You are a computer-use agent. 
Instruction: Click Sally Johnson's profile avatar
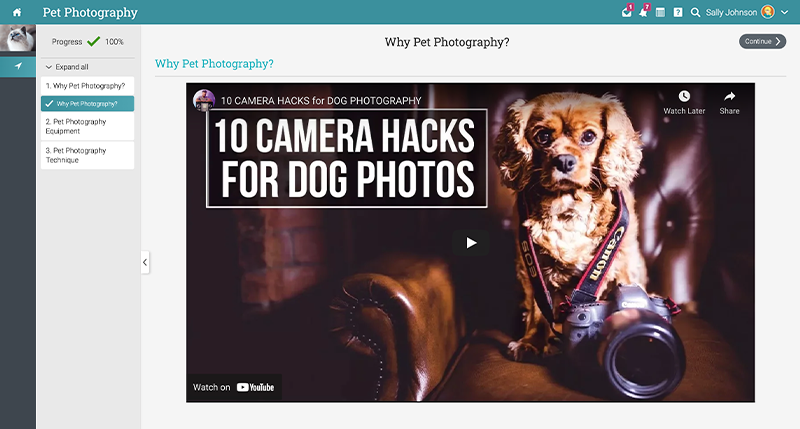pyautogui.click(x=767, y=12)
